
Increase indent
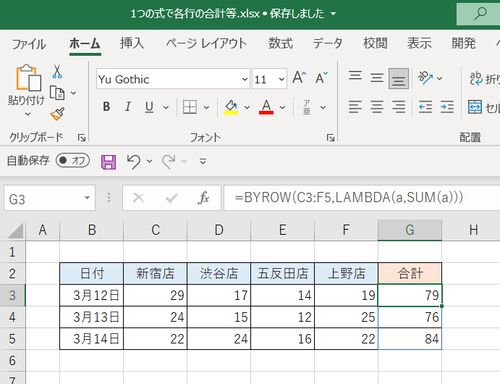[x=447, y=107]
